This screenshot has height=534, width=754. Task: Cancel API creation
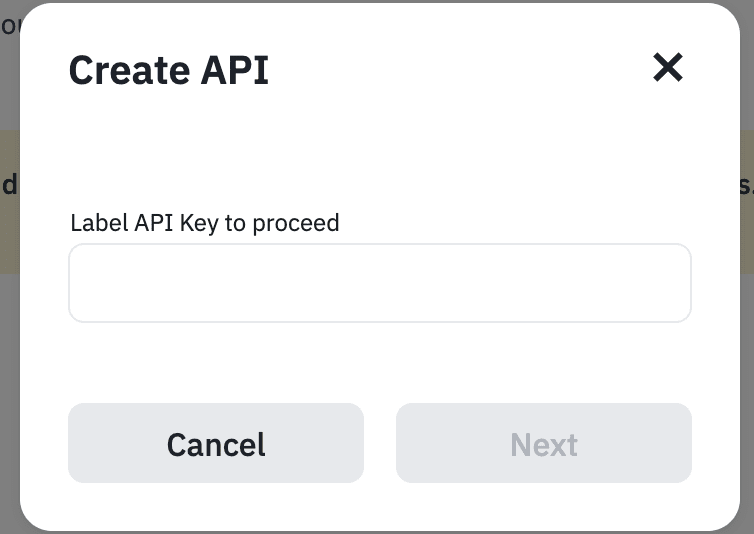215,444
